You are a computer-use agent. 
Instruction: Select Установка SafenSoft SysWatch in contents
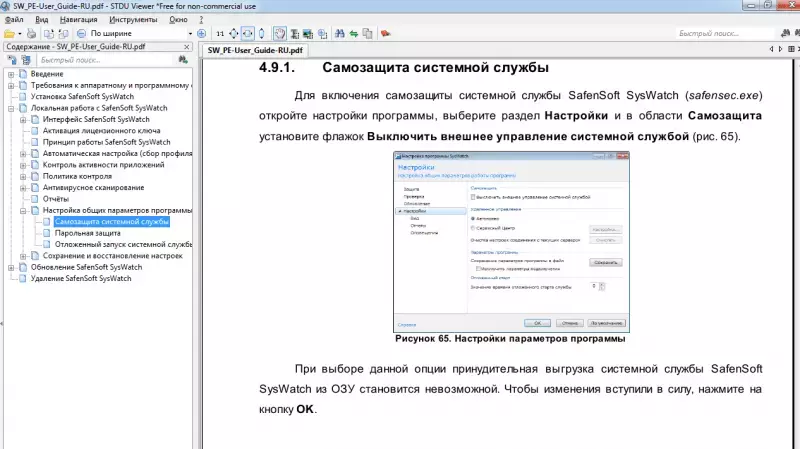[82, 96]
